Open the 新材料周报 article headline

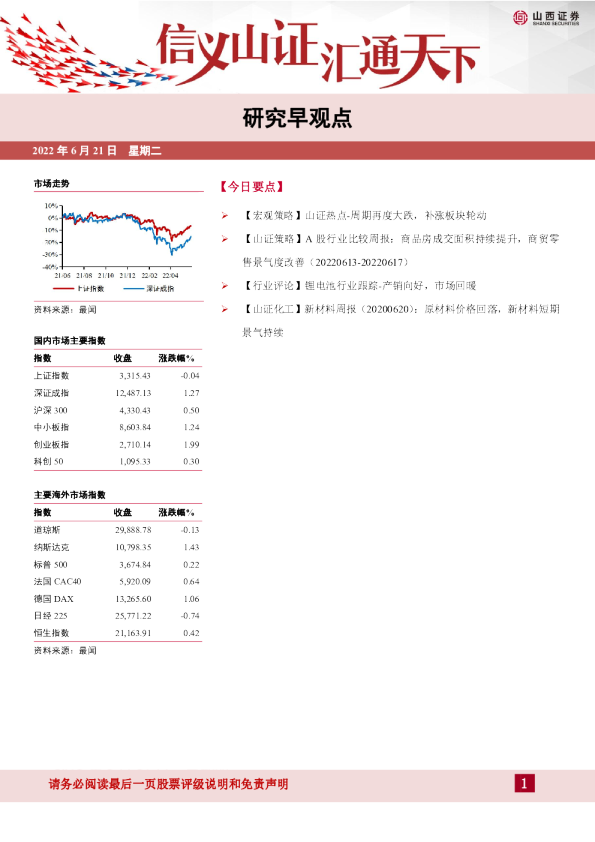(x=401, y=321)
